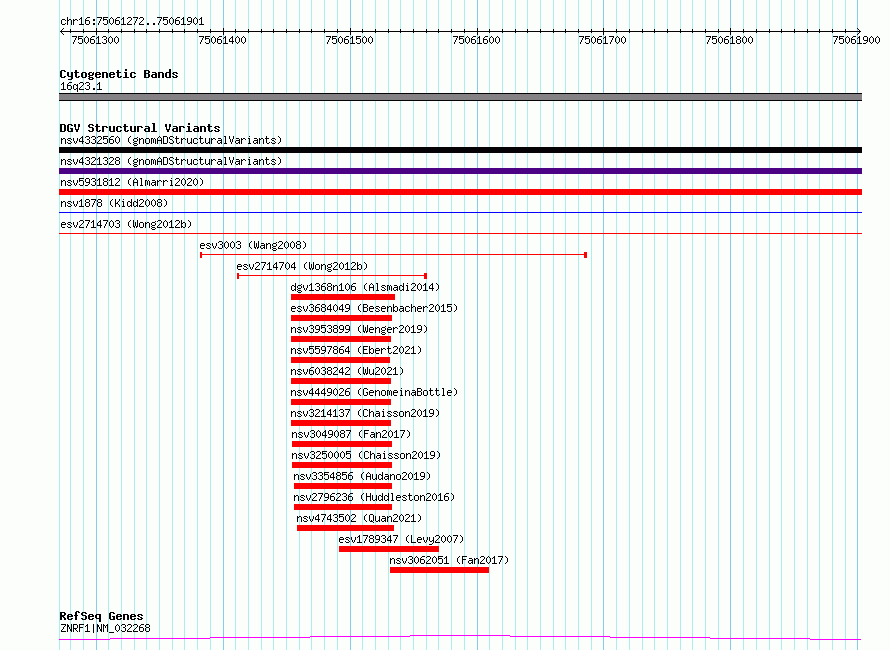The image size is (890, 650).
Task: Open nsv6038242 (Wu2021) label
Action: (347, 371)
